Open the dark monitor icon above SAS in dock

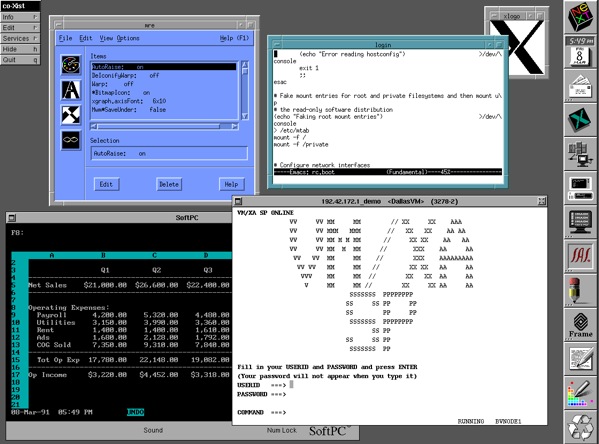coord(580,222)
